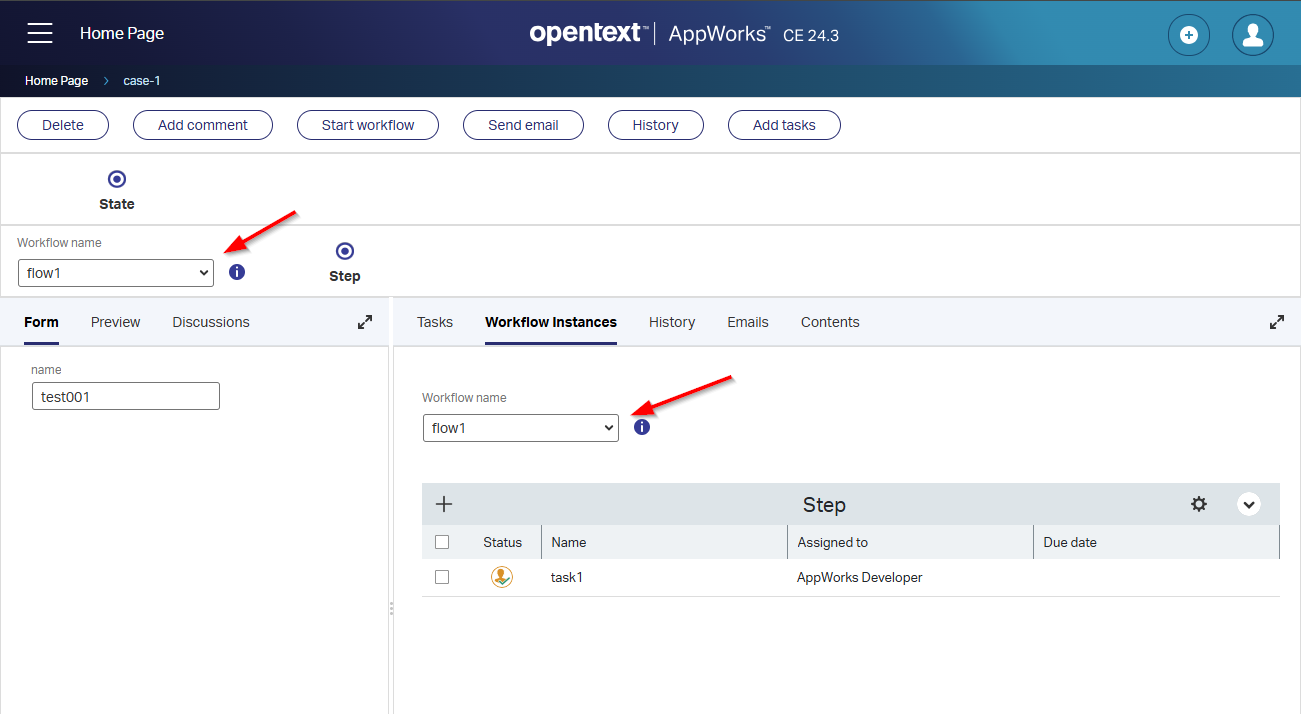The height and width of the screenshot is (714, 1301).
Task: Add a new Step with plus icon
Action: (445, 504)
